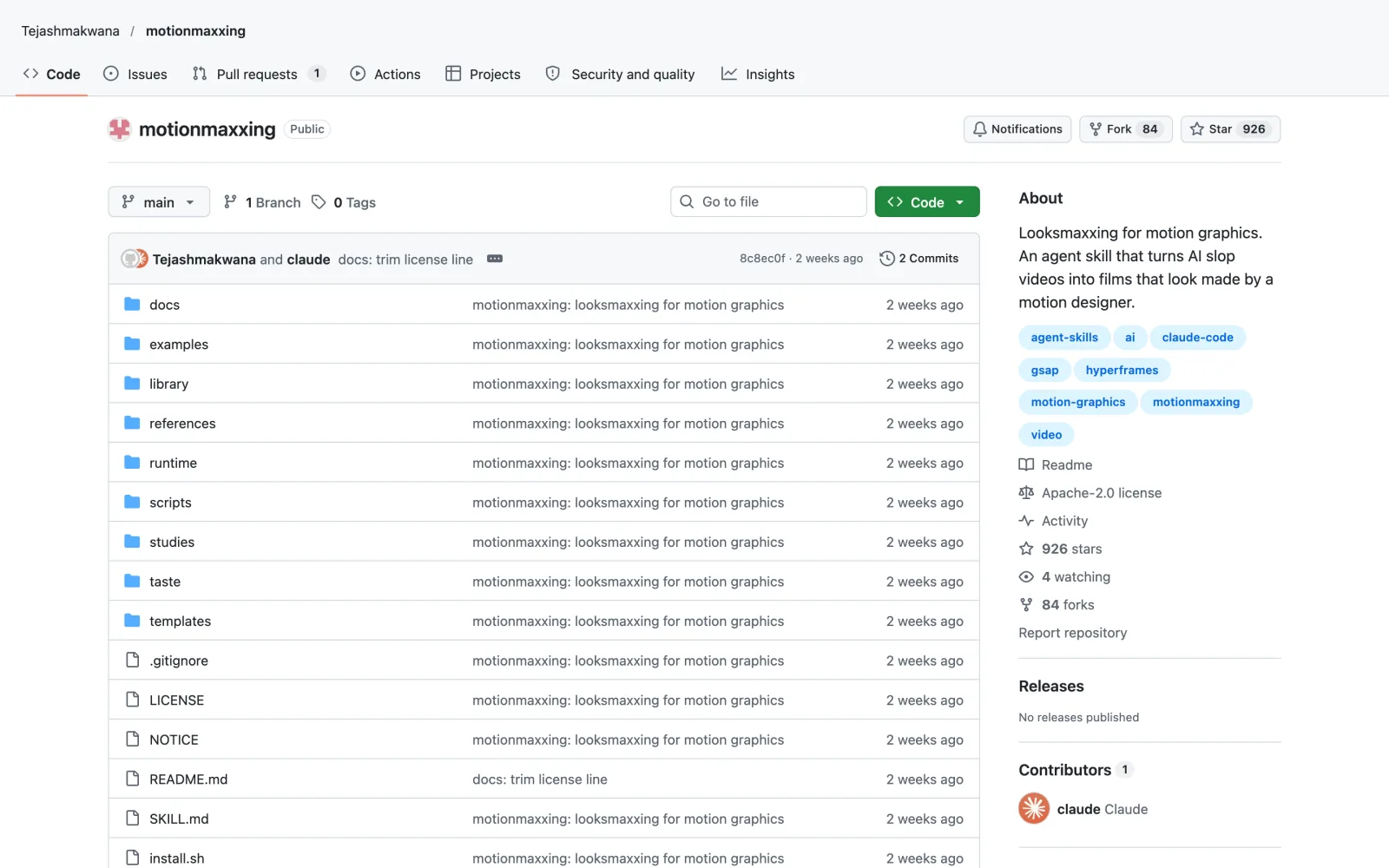Fork the repository with the Fork button
Image resolution: width=1389 pixels, height=868 pixels.
[1126, 129]
